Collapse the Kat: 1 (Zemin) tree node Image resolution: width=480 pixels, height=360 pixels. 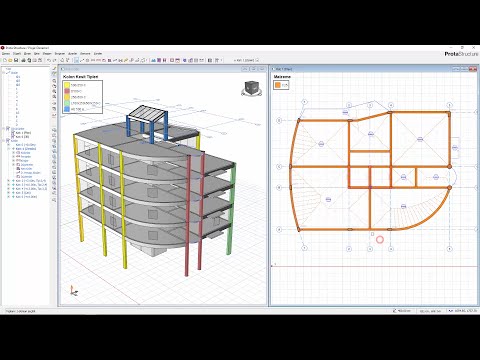tap(8, 149)
